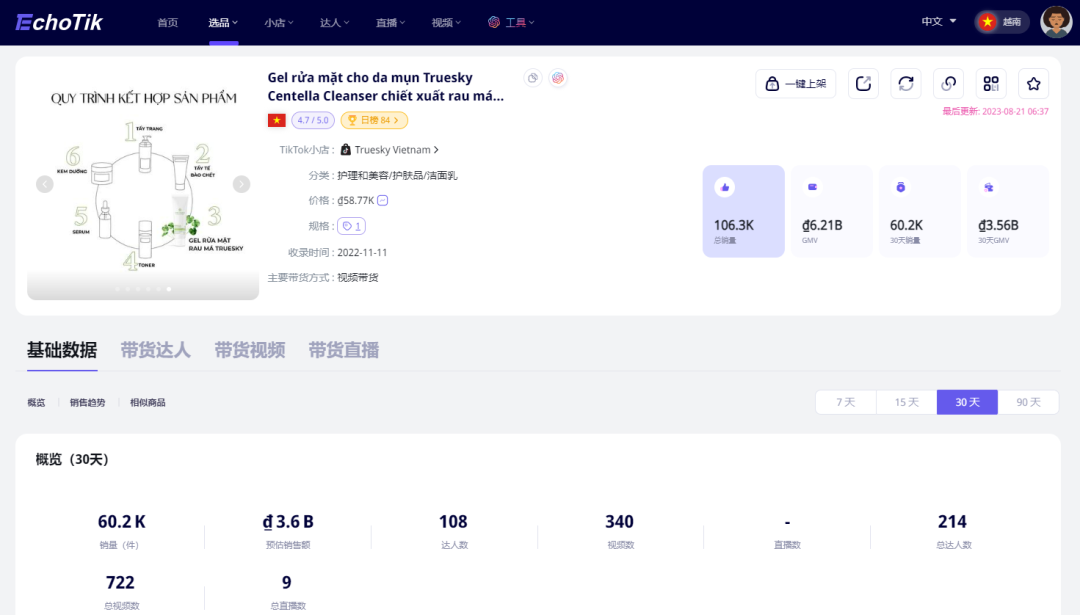The width and height of the screenshot is (1080, 615).
Task: Favorite the product with the star icon
Action: point(1033,84)
